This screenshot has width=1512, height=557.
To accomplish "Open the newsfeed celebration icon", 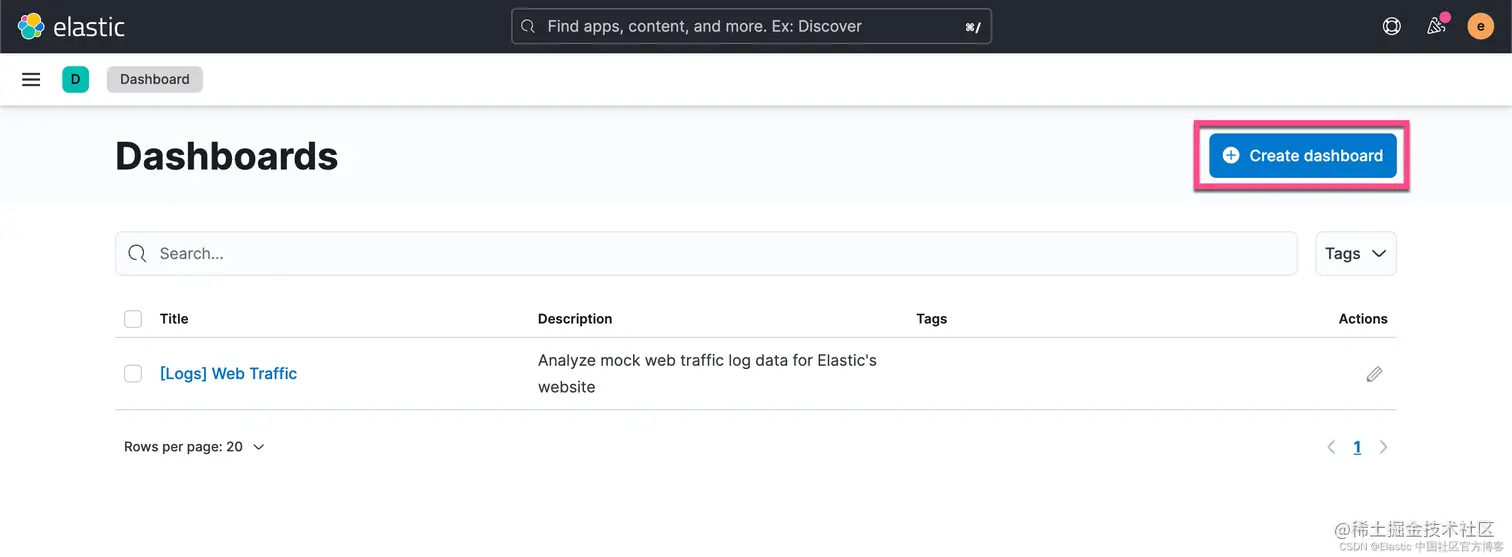I will click(x=1436, y=26).
